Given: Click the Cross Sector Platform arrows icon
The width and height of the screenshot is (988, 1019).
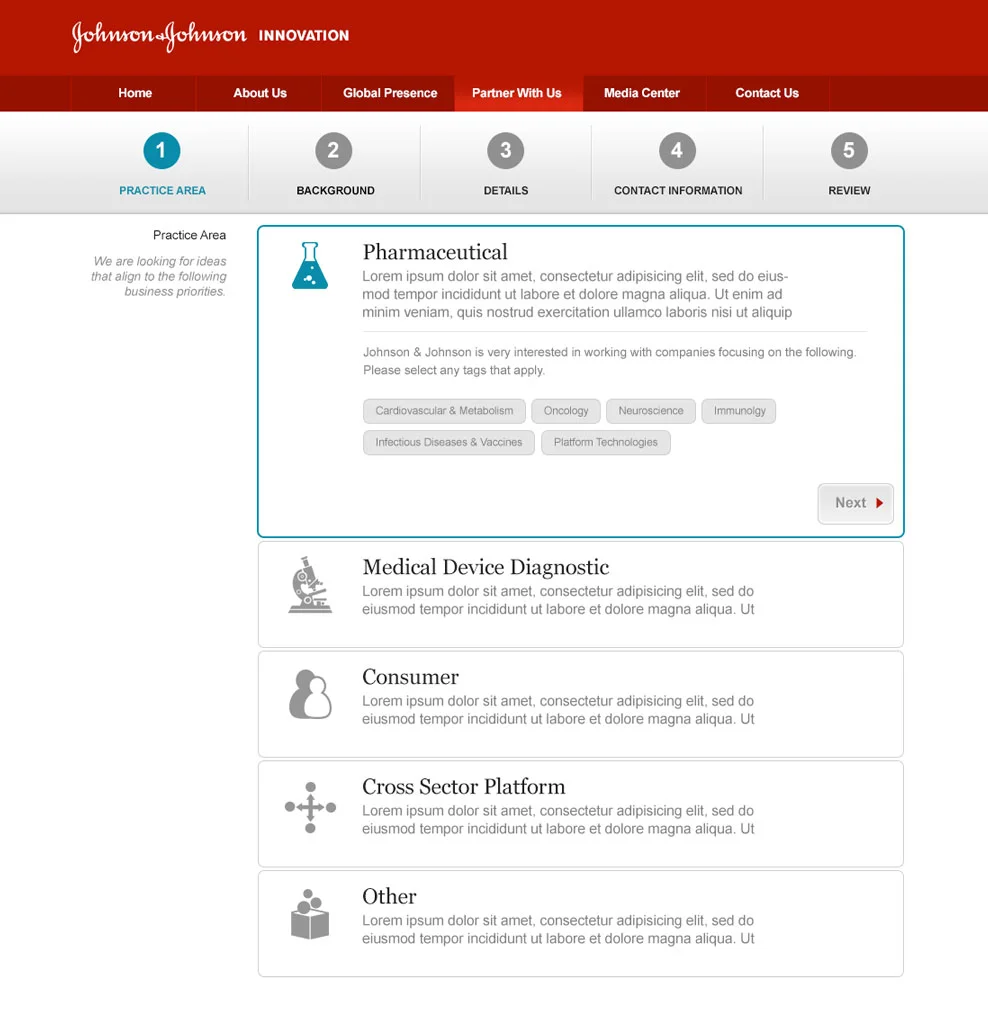Looking at the screenshot, I should [310, 807].
